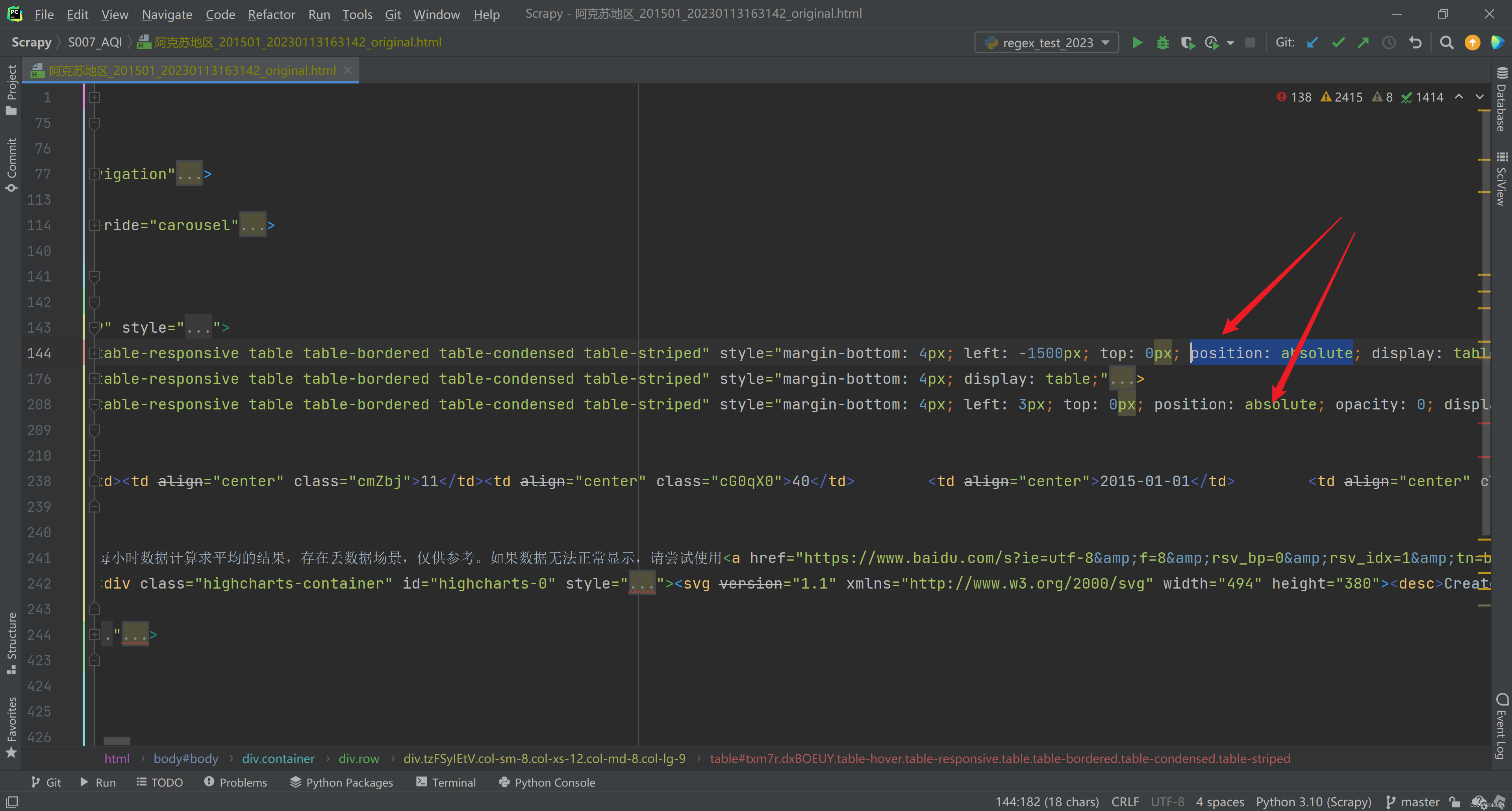
Task: Expand the folded block at line 77
Action: point(94,174)
